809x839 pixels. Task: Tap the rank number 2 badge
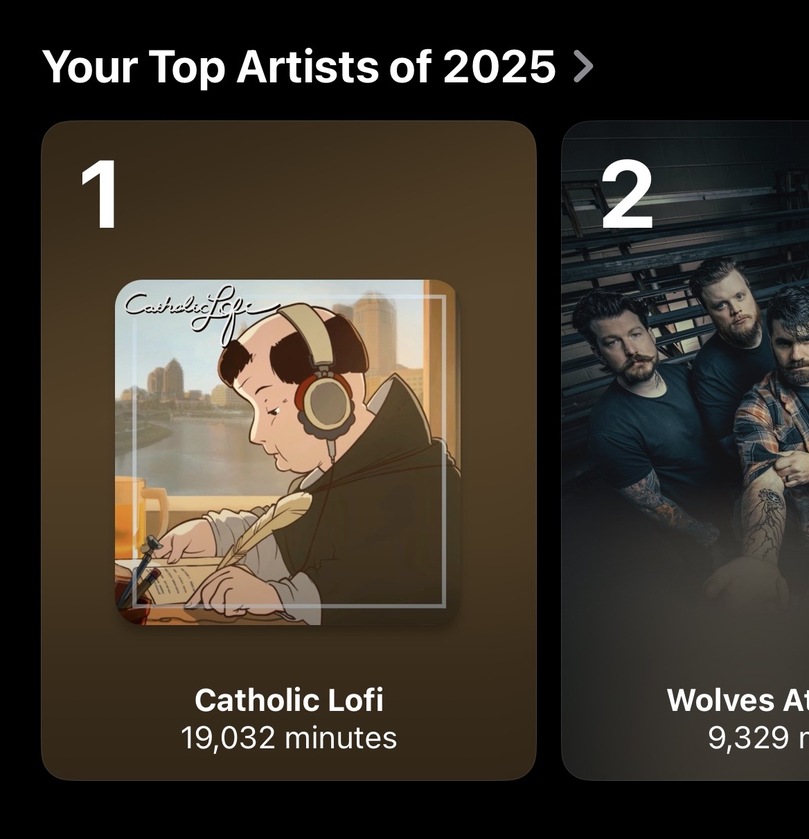click(x=626, y=195)
